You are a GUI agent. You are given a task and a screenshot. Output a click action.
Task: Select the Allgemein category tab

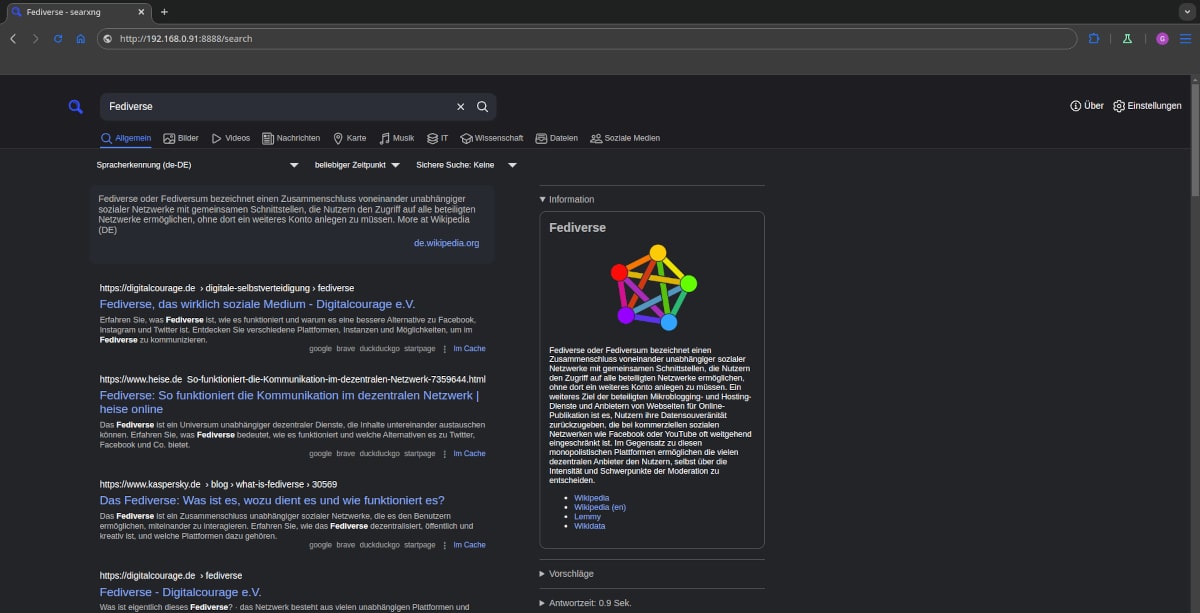[x=126, y=138]
